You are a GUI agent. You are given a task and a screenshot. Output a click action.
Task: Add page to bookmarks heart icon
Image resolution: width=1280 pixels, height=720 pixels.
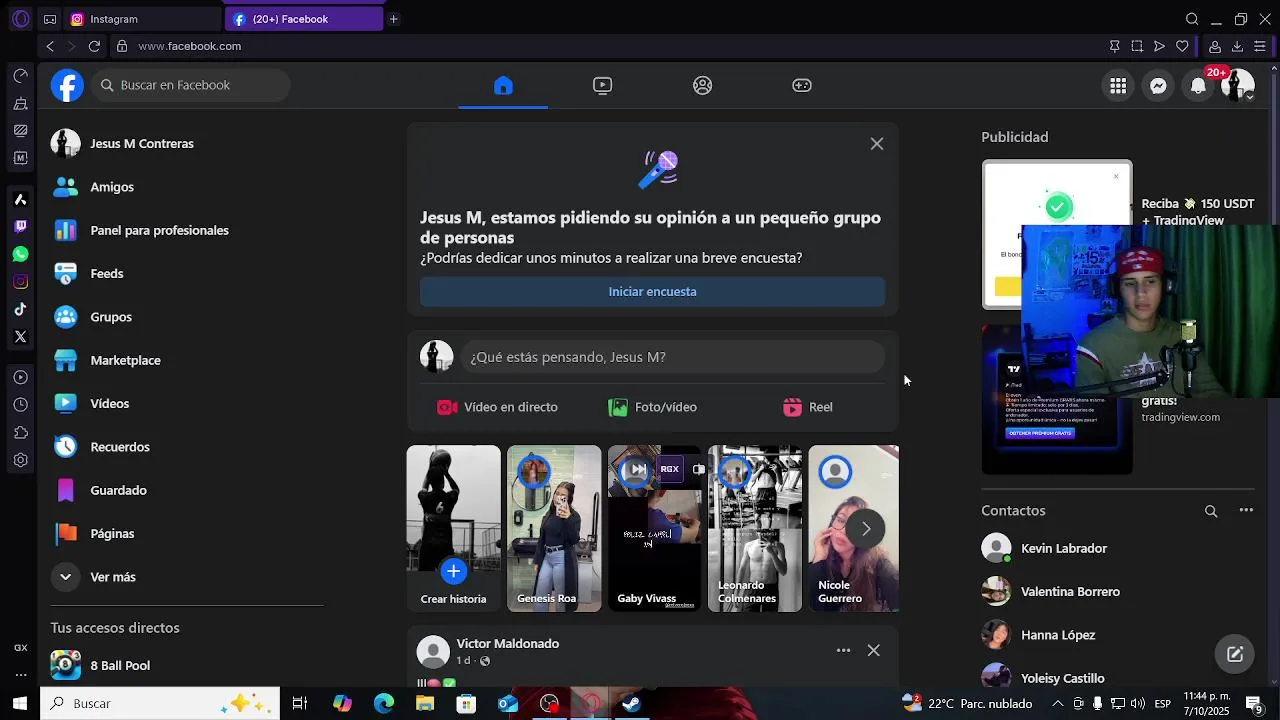(x=1182, y=46)
